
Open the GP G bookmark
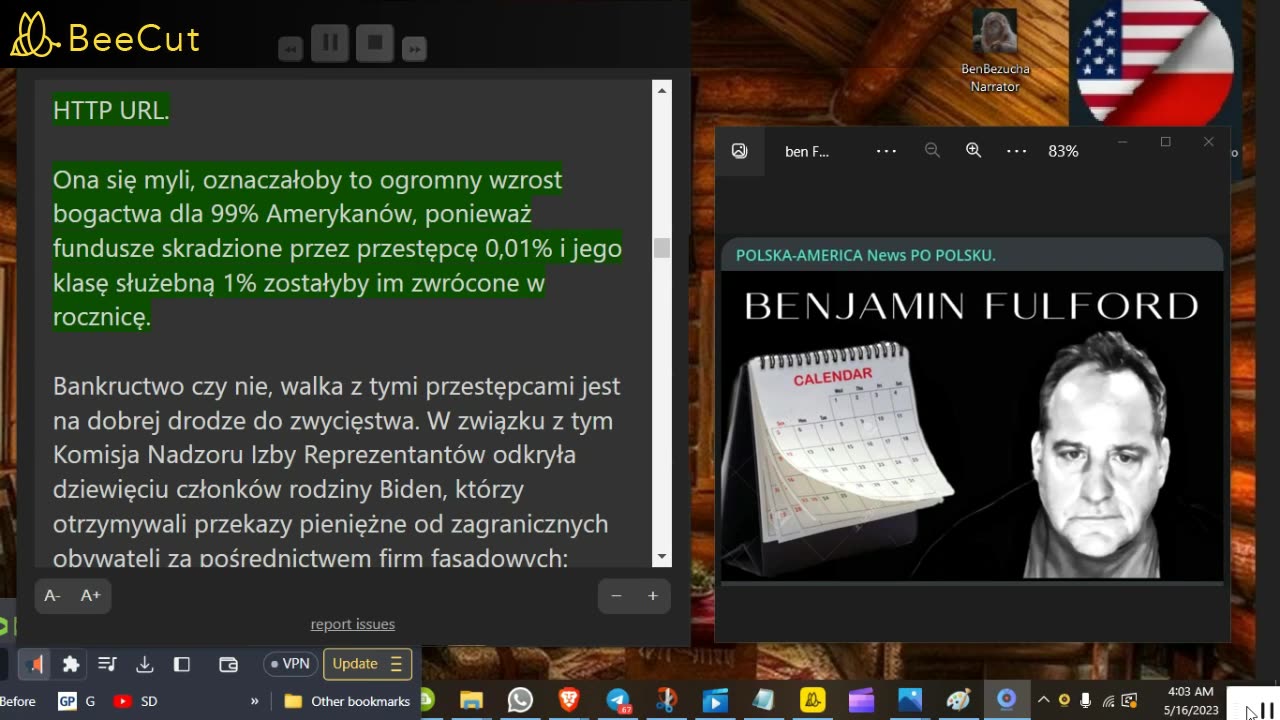click(77, 701)
